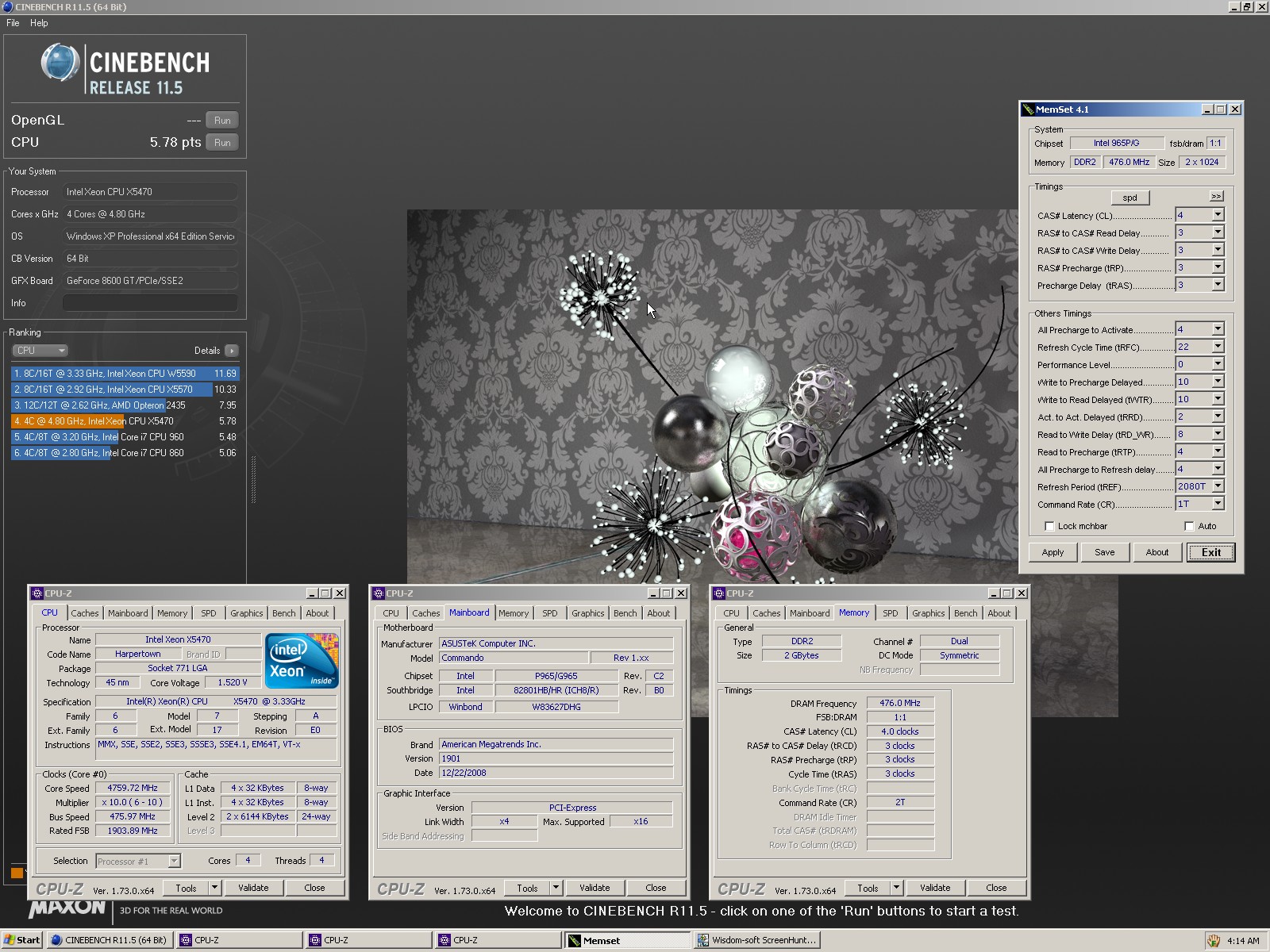Screen dimensions: 1270x952
Task: Switch to the Cinebench R11.5 taskbar button
Action: coord(110,940)
